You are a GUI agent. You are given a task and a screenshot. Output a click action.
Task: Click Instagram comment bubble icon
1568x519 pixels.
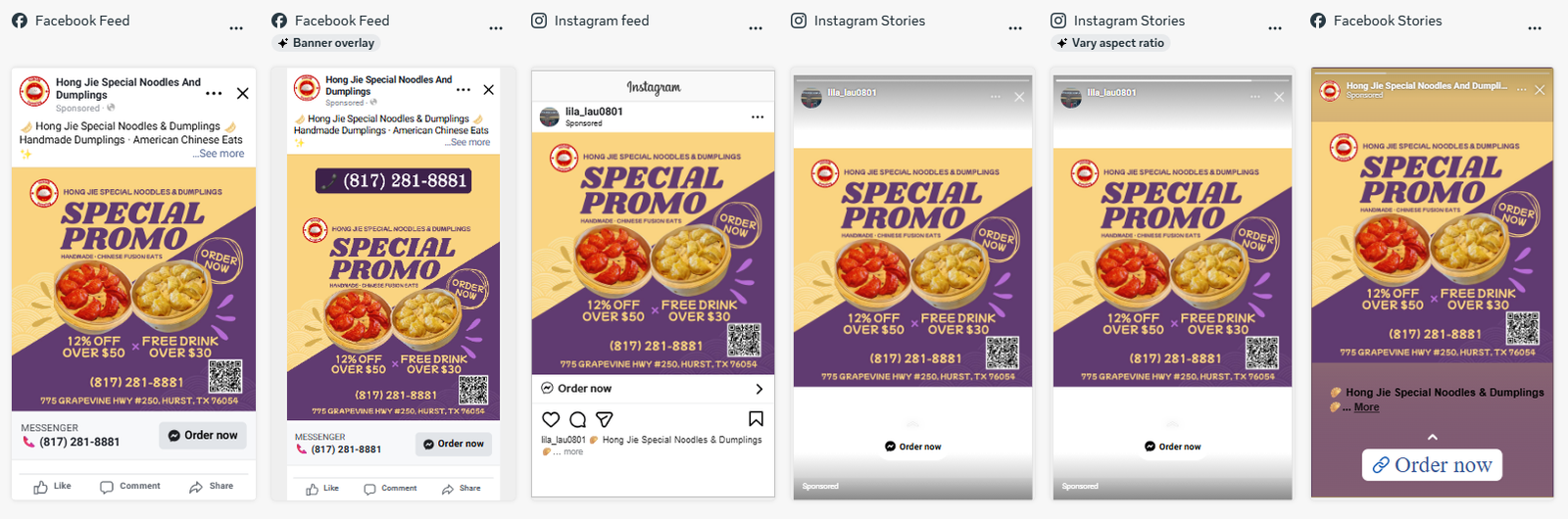[x=577, y=419]
